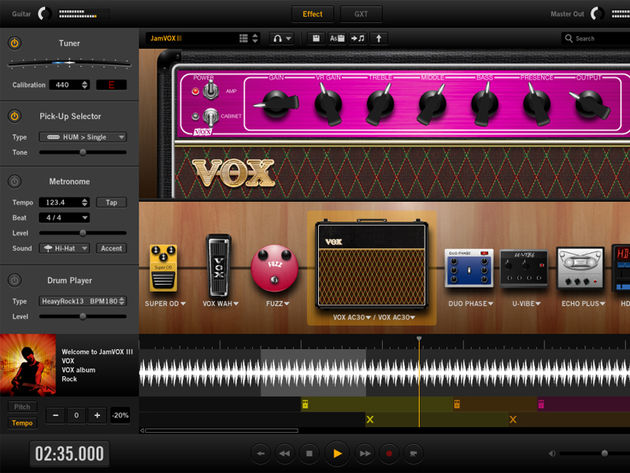Click the BASS knob on the amp

click(484, 104)
